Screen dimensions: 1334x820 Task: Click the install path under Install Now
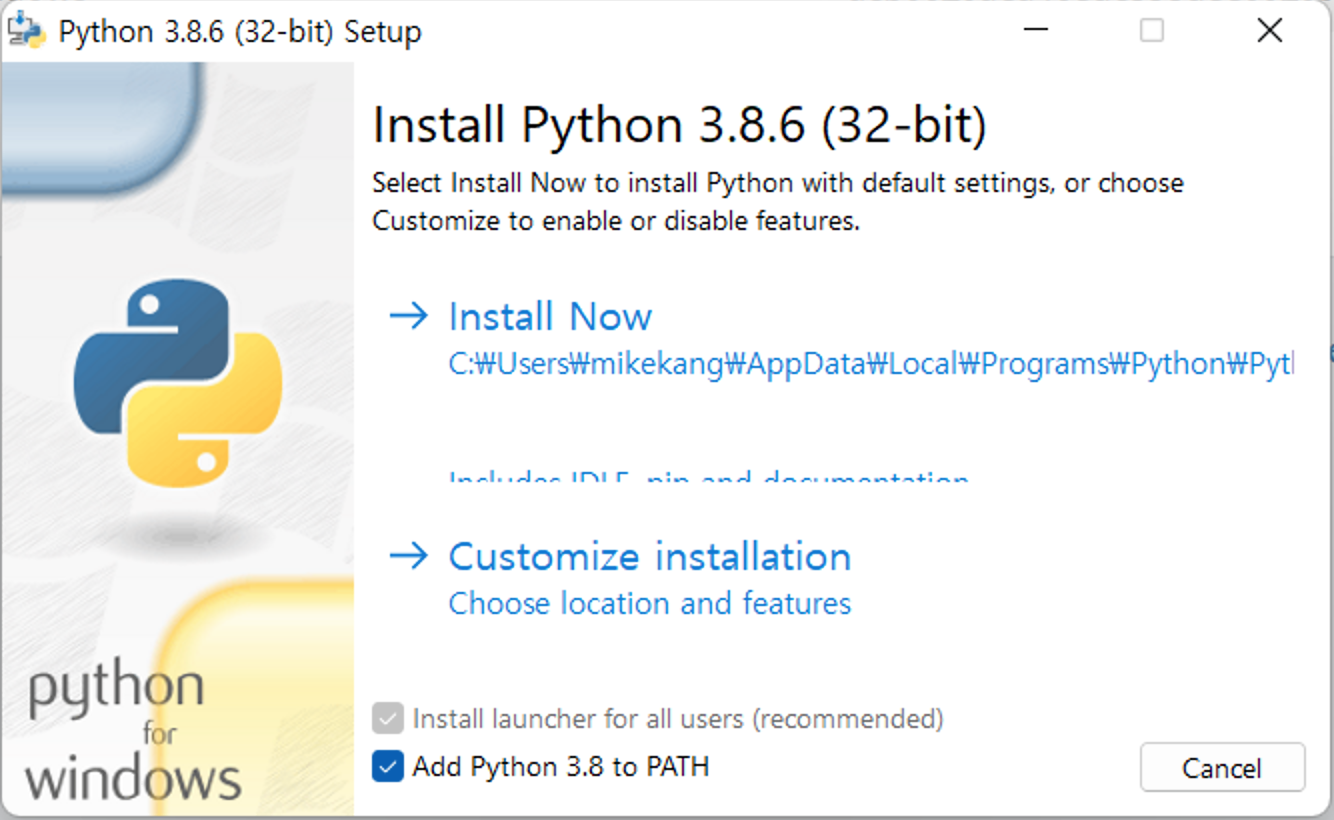pyautogui.click(x=870, y=365)
